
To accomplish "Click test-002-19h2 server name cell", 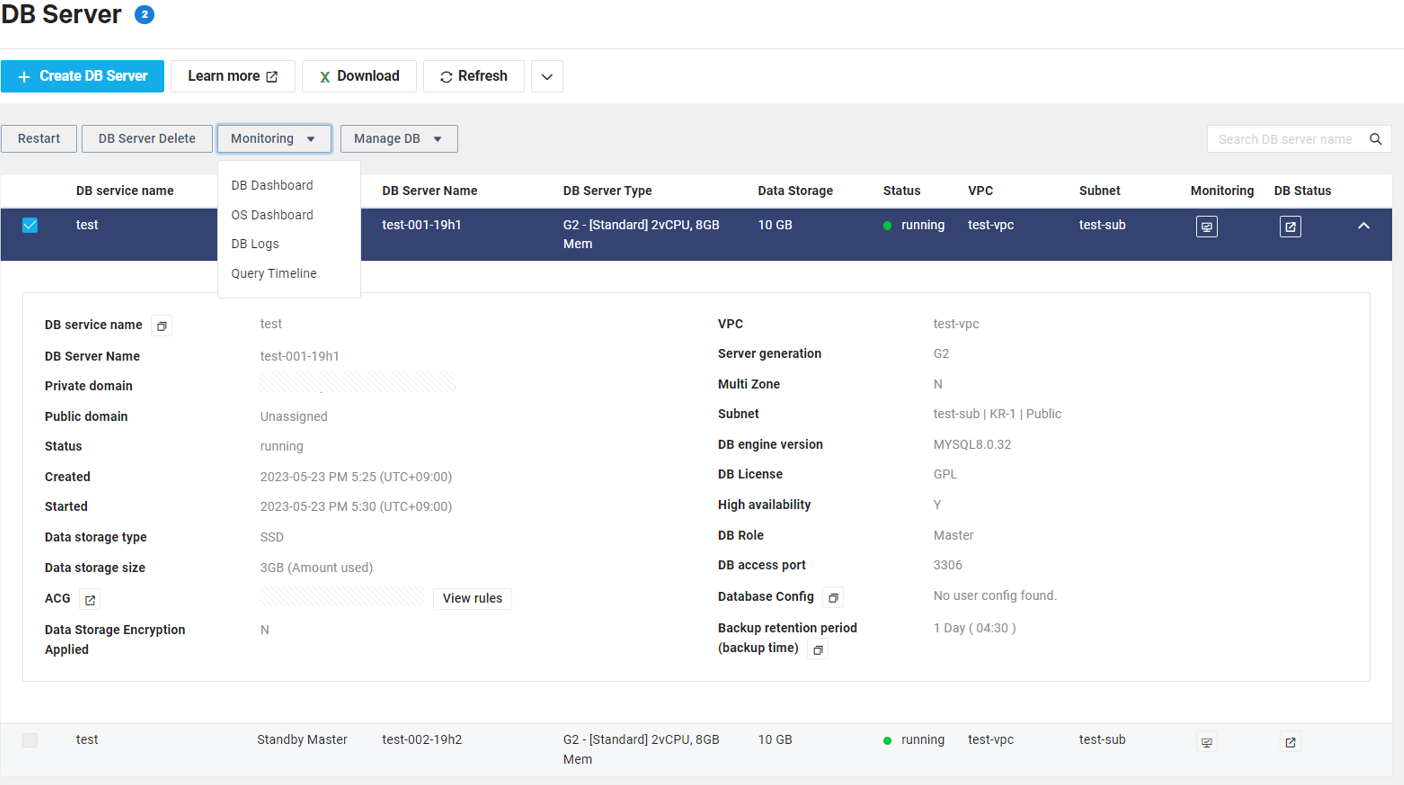I will [422, 740].
